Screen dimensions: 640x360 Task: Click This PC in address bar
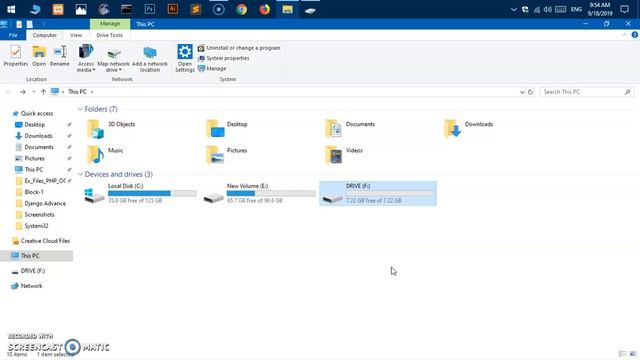77,92
